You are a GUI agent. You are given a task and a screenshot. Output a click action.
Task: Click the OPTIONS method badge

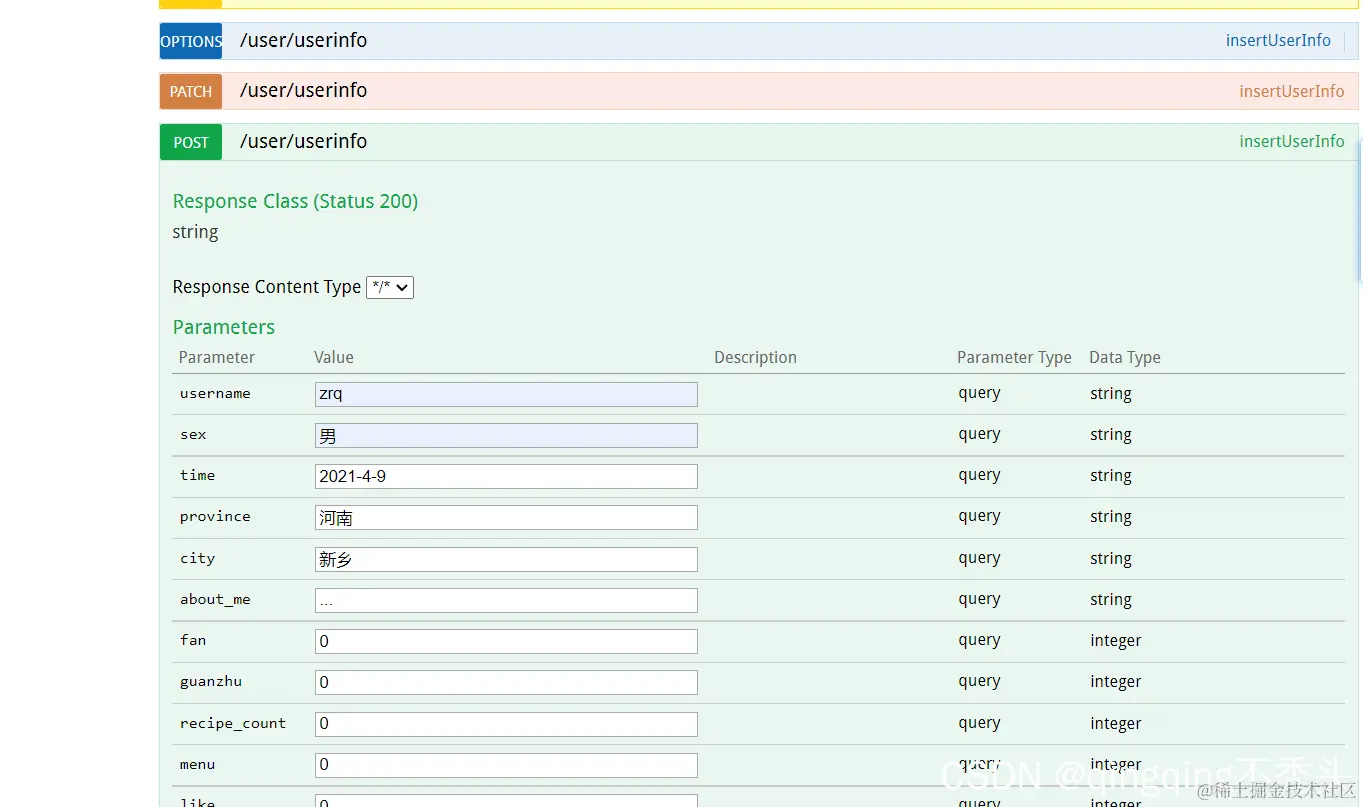(191, 41)
